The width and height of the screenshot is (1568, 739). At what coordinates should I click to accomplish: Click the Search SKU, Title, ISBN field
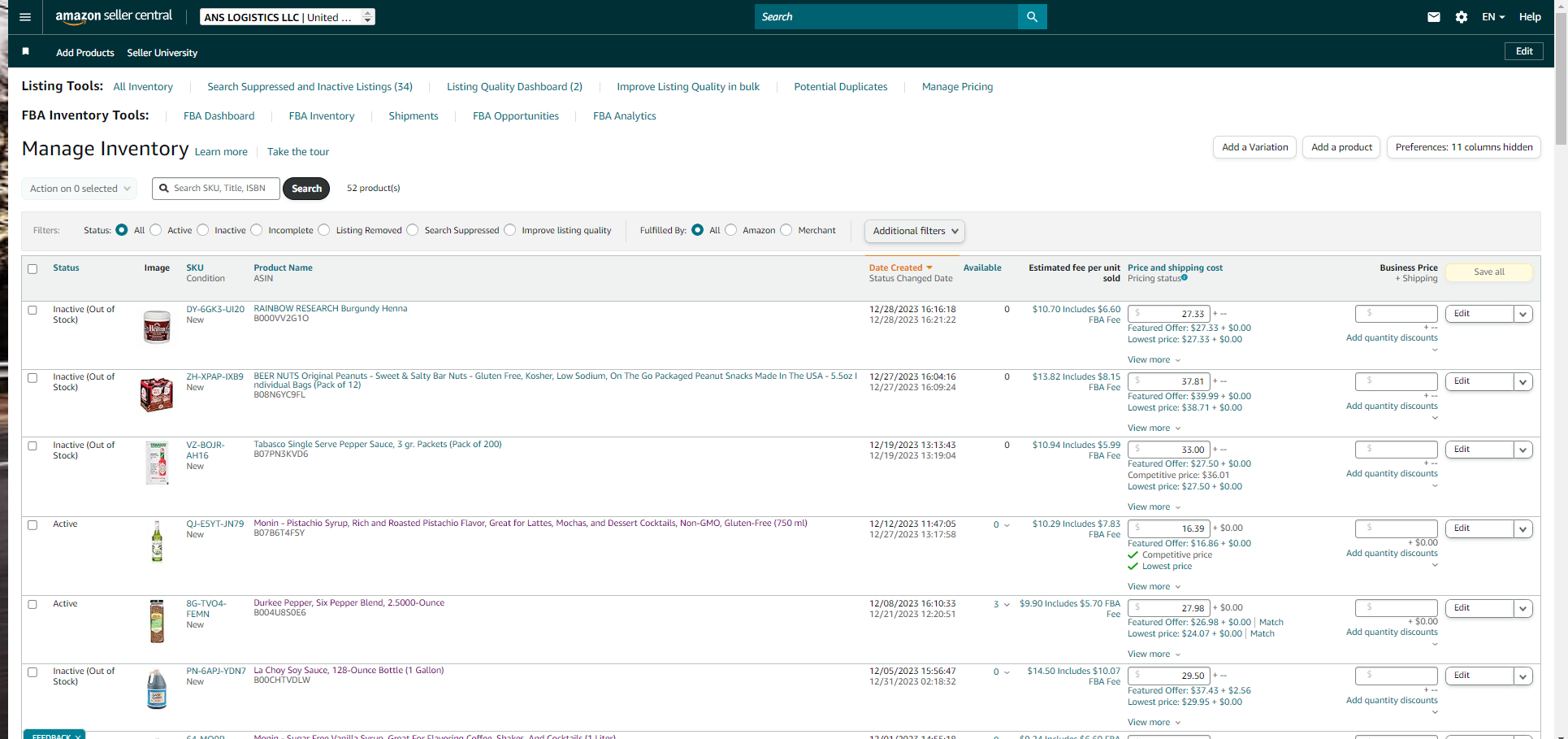coord(216,189)
